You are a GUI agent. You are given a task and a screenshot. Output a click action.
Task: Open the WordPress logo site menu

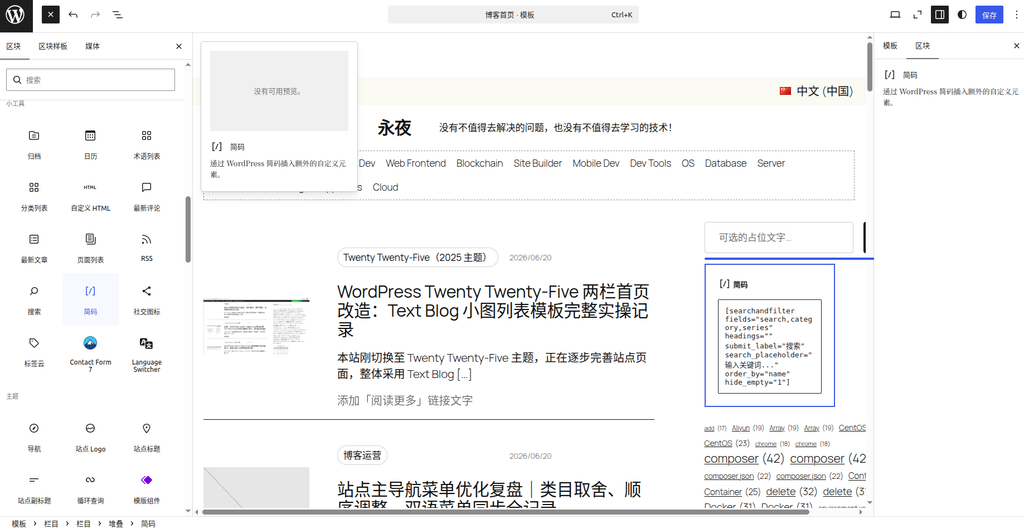pos(16,16)
